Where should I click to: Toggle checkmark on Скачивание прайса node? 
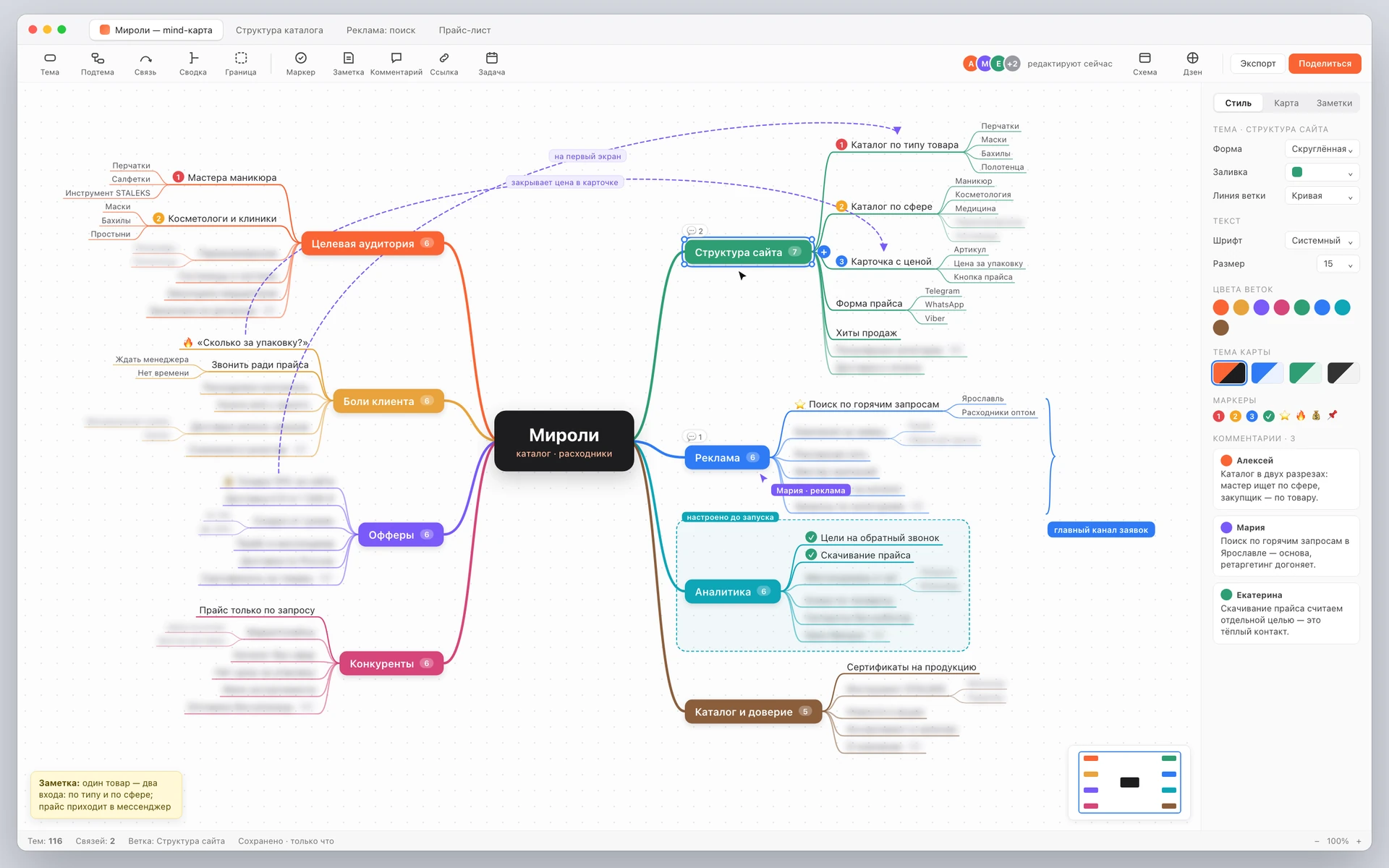811,555
